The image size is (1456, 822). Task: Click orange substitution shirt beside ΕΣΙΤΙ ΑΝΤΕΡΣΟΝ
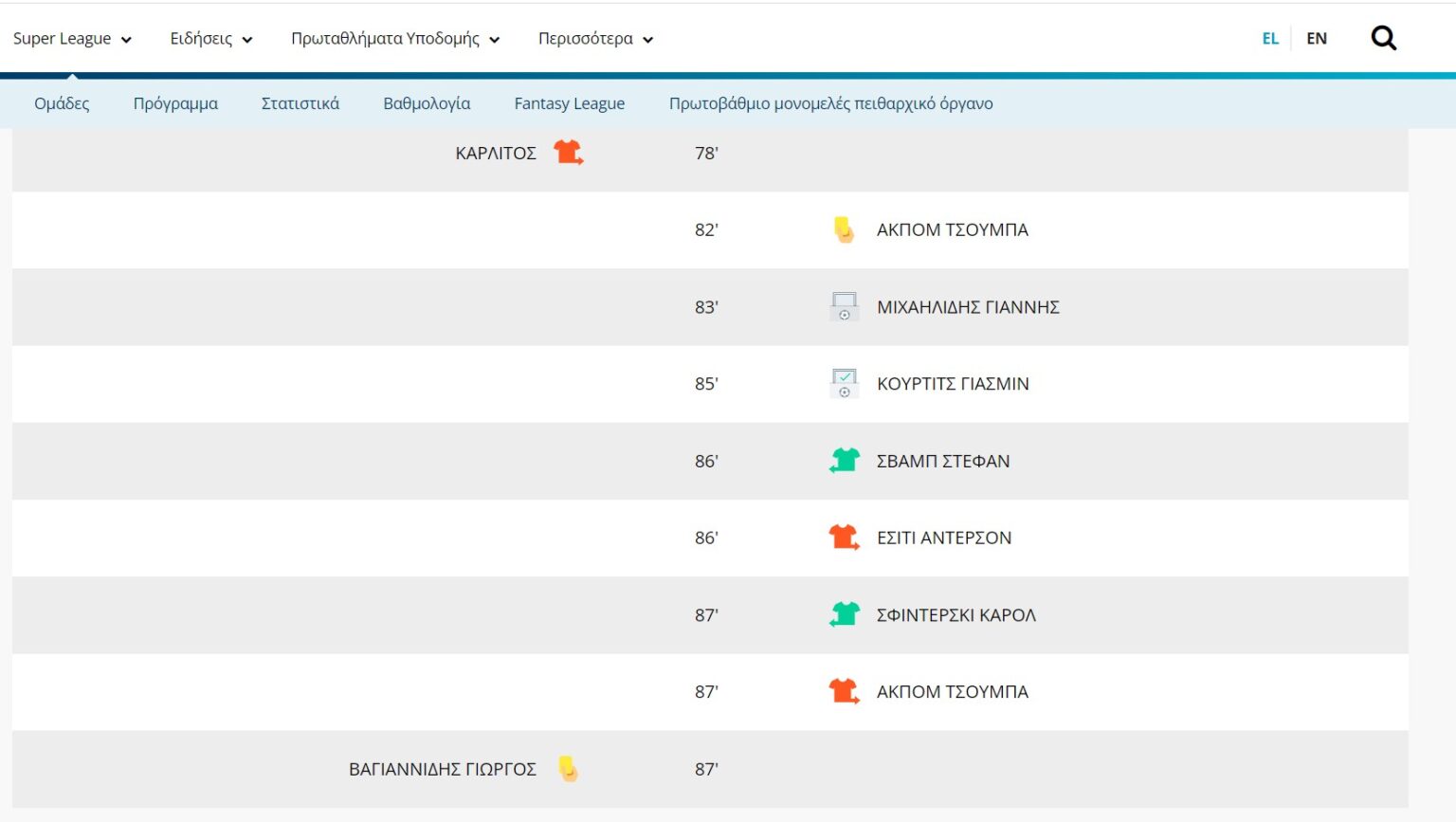tap(844, 538)
